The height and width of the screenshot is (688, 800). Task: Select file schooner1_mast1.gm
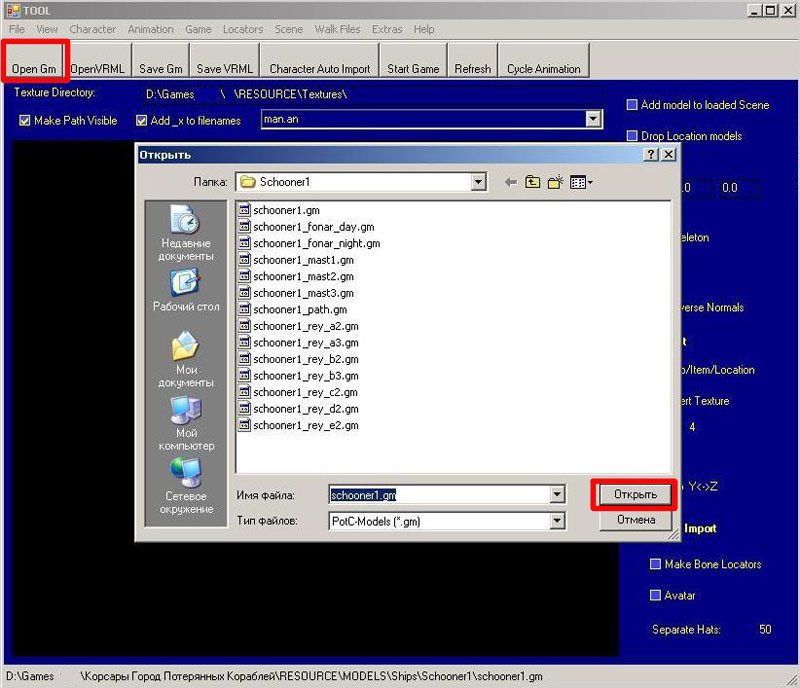point(296,260)
